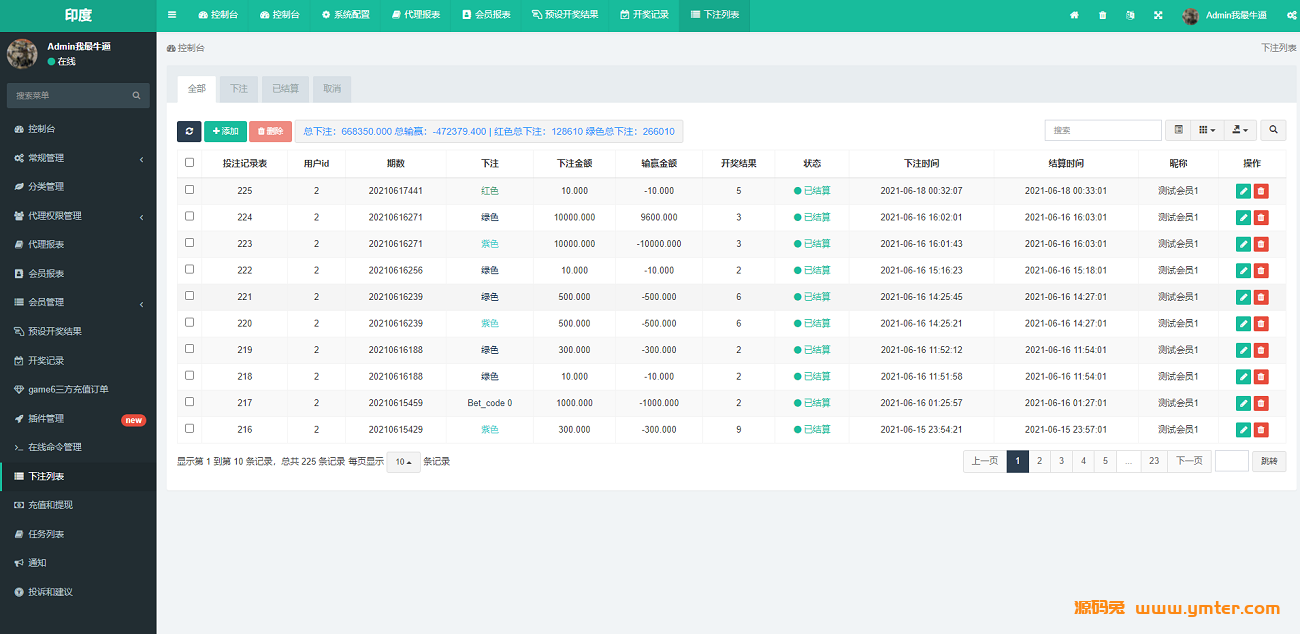Open the columns grid dropdown

coord(1208,130)
